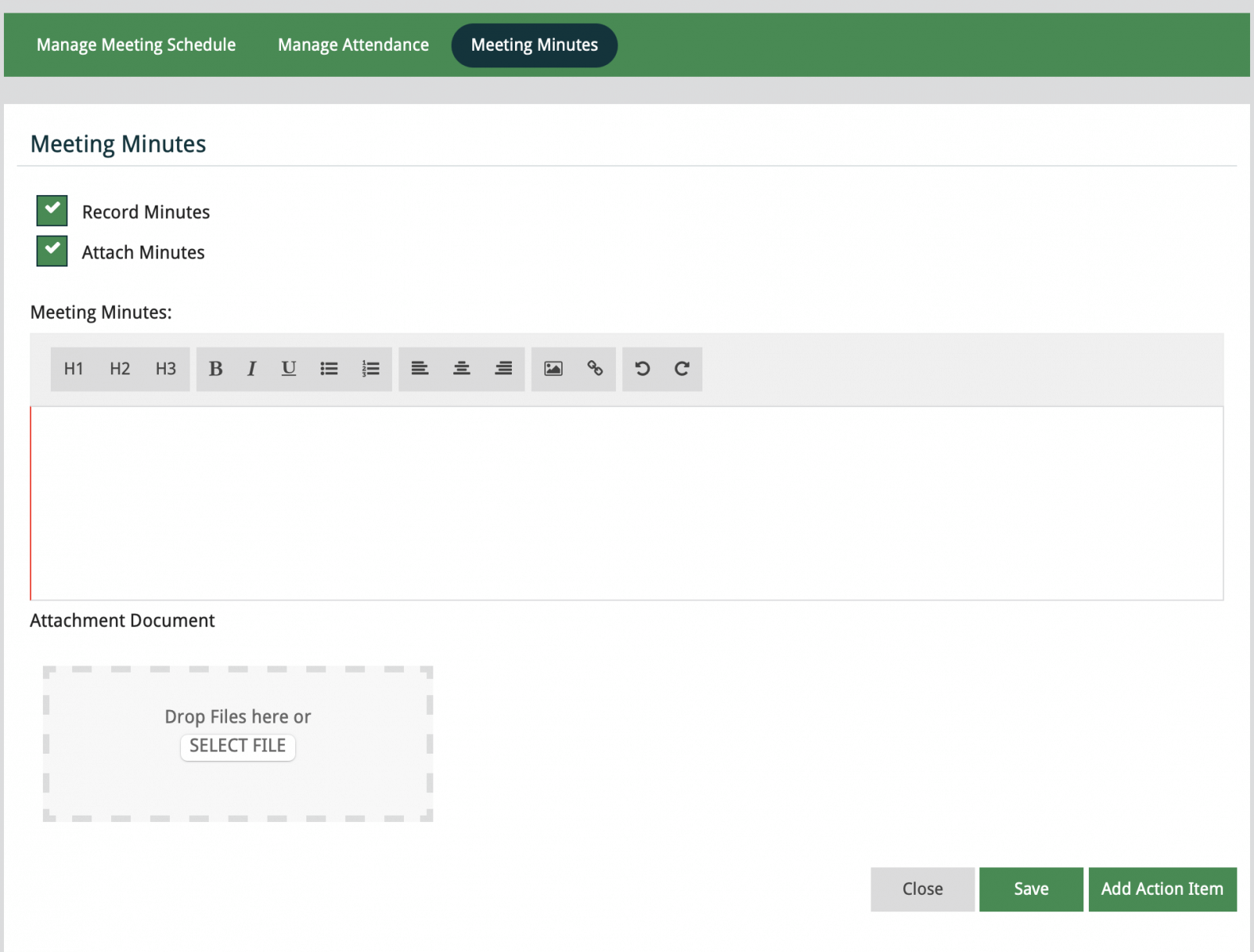Undo the last edit
The width and height of the screenshot is (1254, 952).
pyautogui.click(x=643, y=369)
